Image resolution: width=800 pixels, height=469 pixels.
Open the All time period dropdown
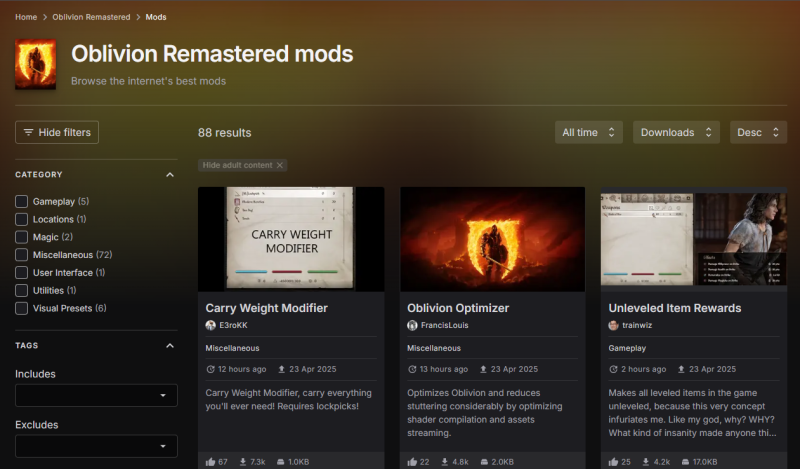[589, 132]
